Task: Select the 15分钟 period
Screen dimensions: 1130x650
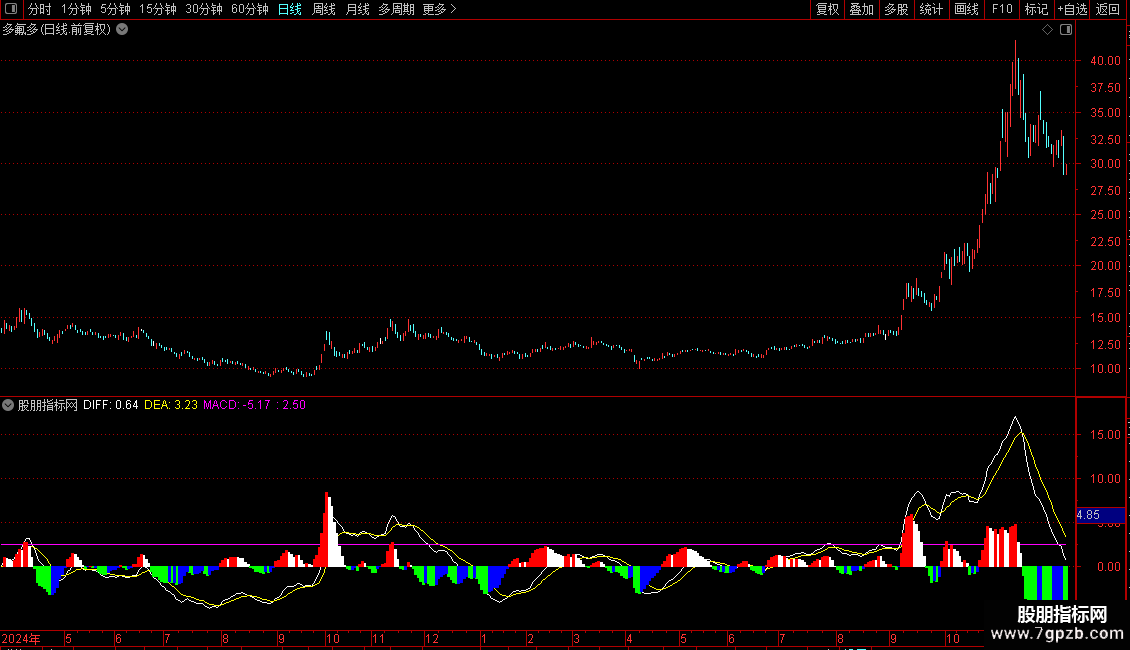Action: point(158,9)
